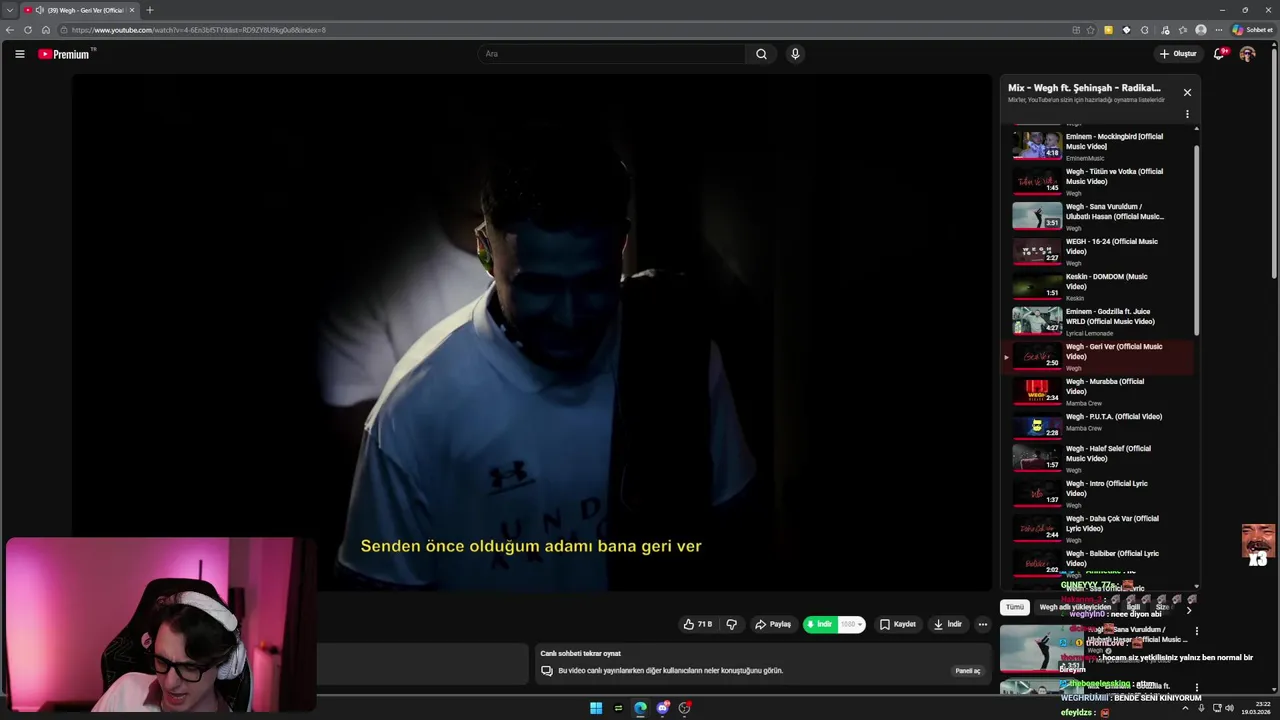Viewport: 1280px width, 720px height.
Task: Select Wegh - P.U.T.A. playlist entry
Action: tap(1097, 426)
